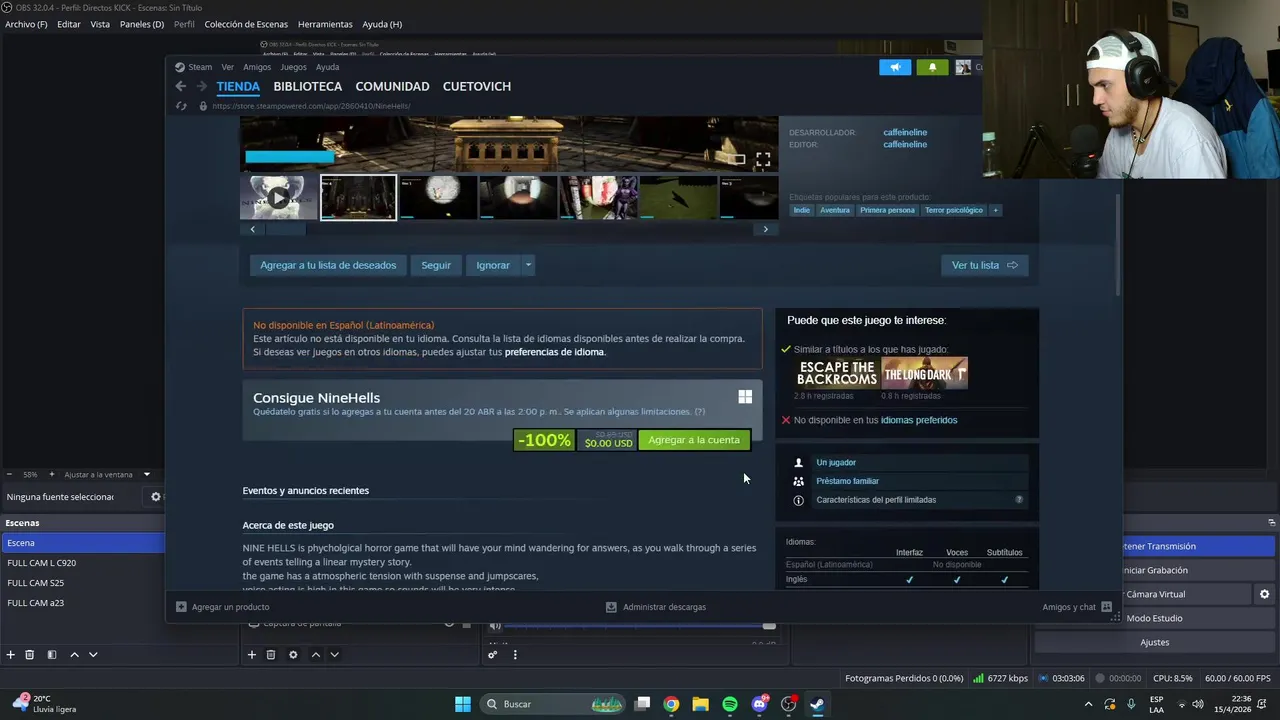The image size is (1280, 720).
Task: Select the Indie tag
Action: tap(802, 210)
